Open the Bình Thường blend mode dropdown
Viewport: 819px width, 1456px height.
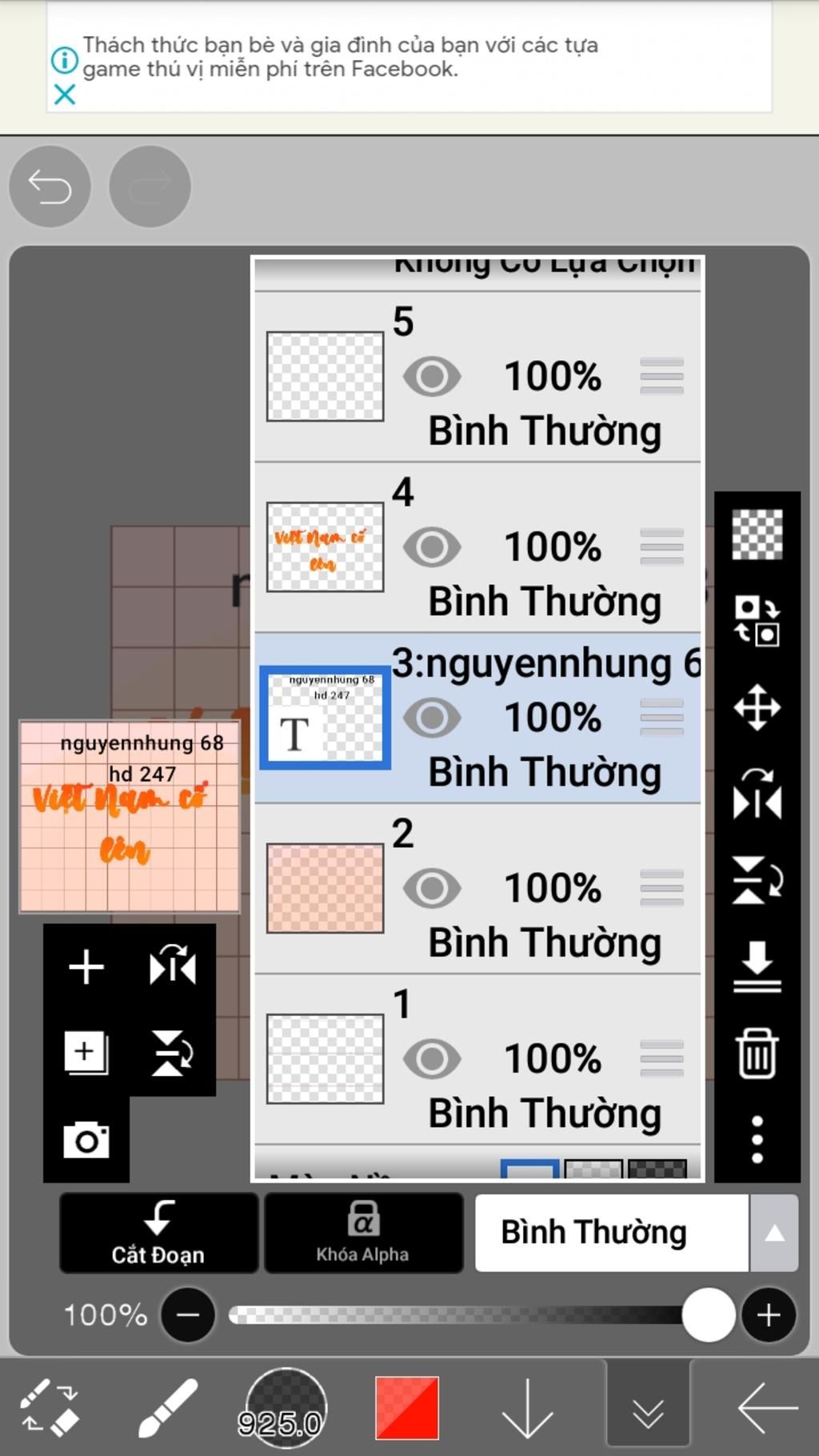pos(612,1233)
